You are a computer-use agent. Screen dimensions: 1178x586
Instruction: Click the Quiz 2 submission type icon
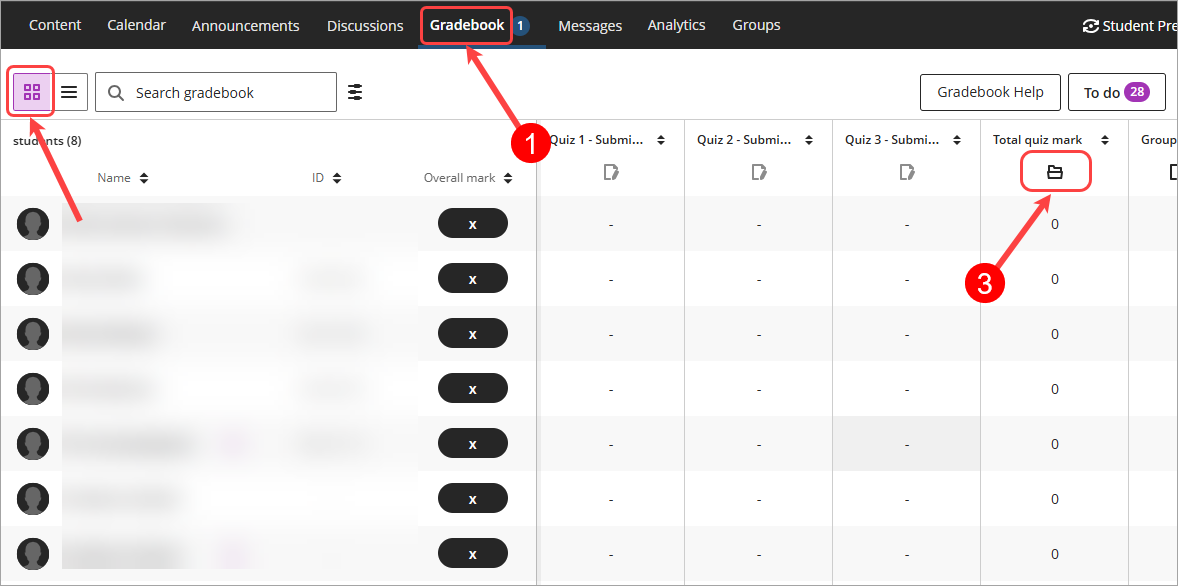pos(759,173)
